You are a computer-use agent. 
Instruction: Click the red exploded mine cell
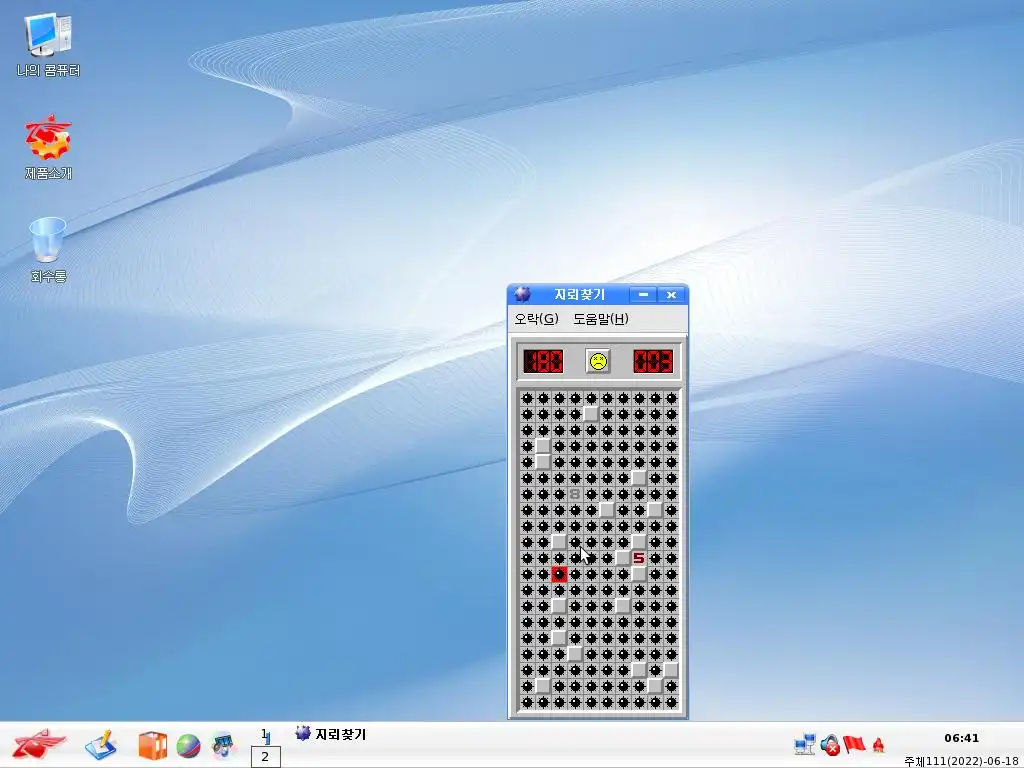(x=559, y=574)
